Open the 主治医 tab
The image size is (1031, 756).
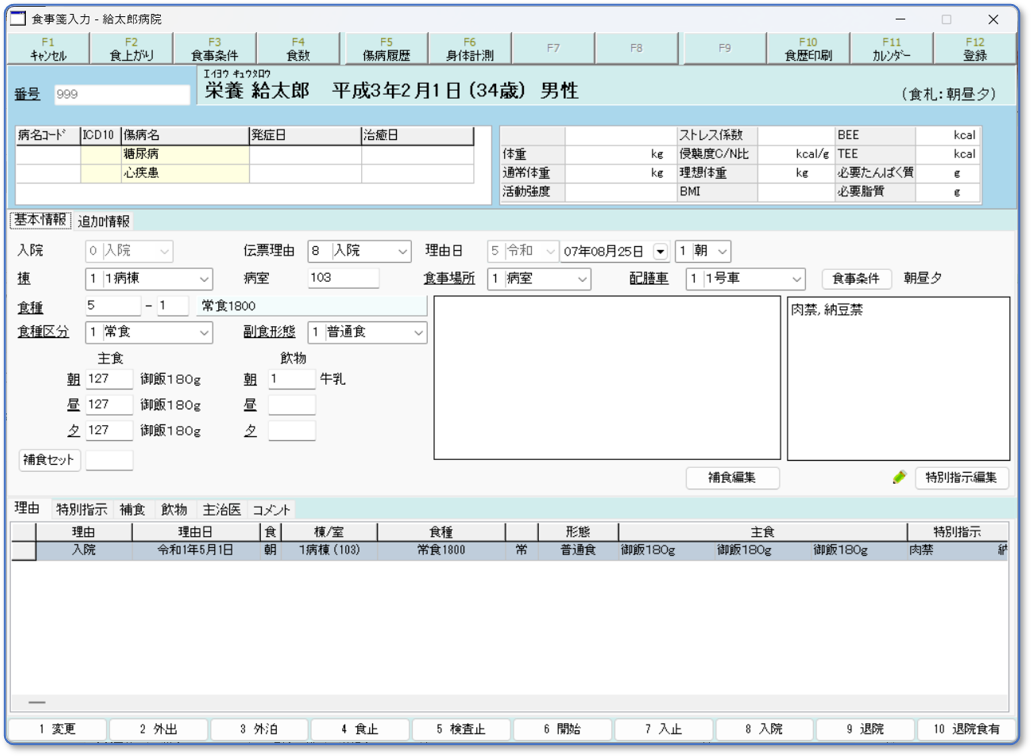pos(221,510)
